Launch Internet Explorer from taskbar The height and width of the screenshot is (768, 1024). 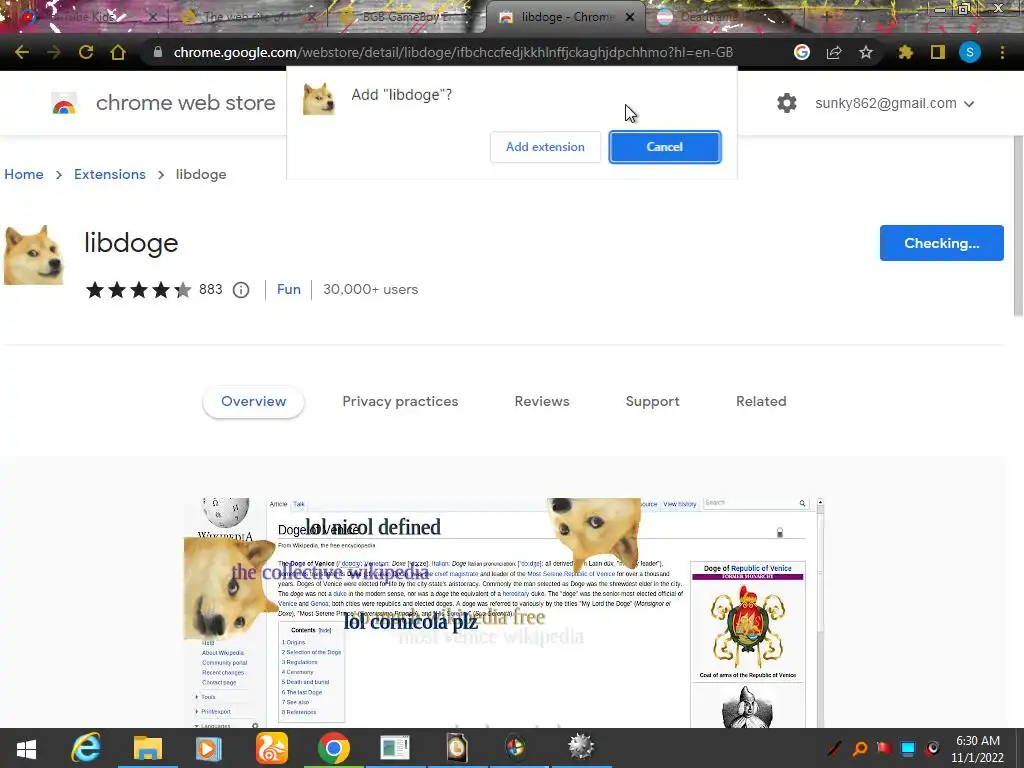click(86, 748)
